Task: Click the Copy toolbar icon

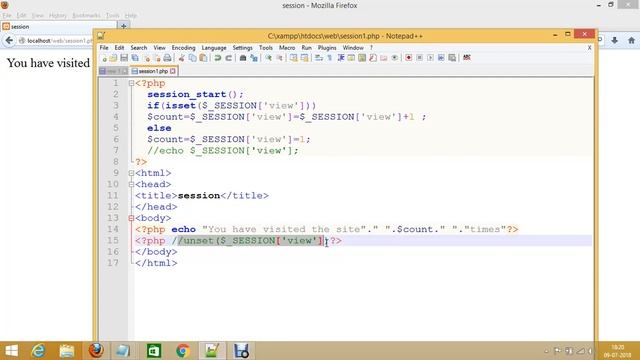Action: tap(192, 58)
